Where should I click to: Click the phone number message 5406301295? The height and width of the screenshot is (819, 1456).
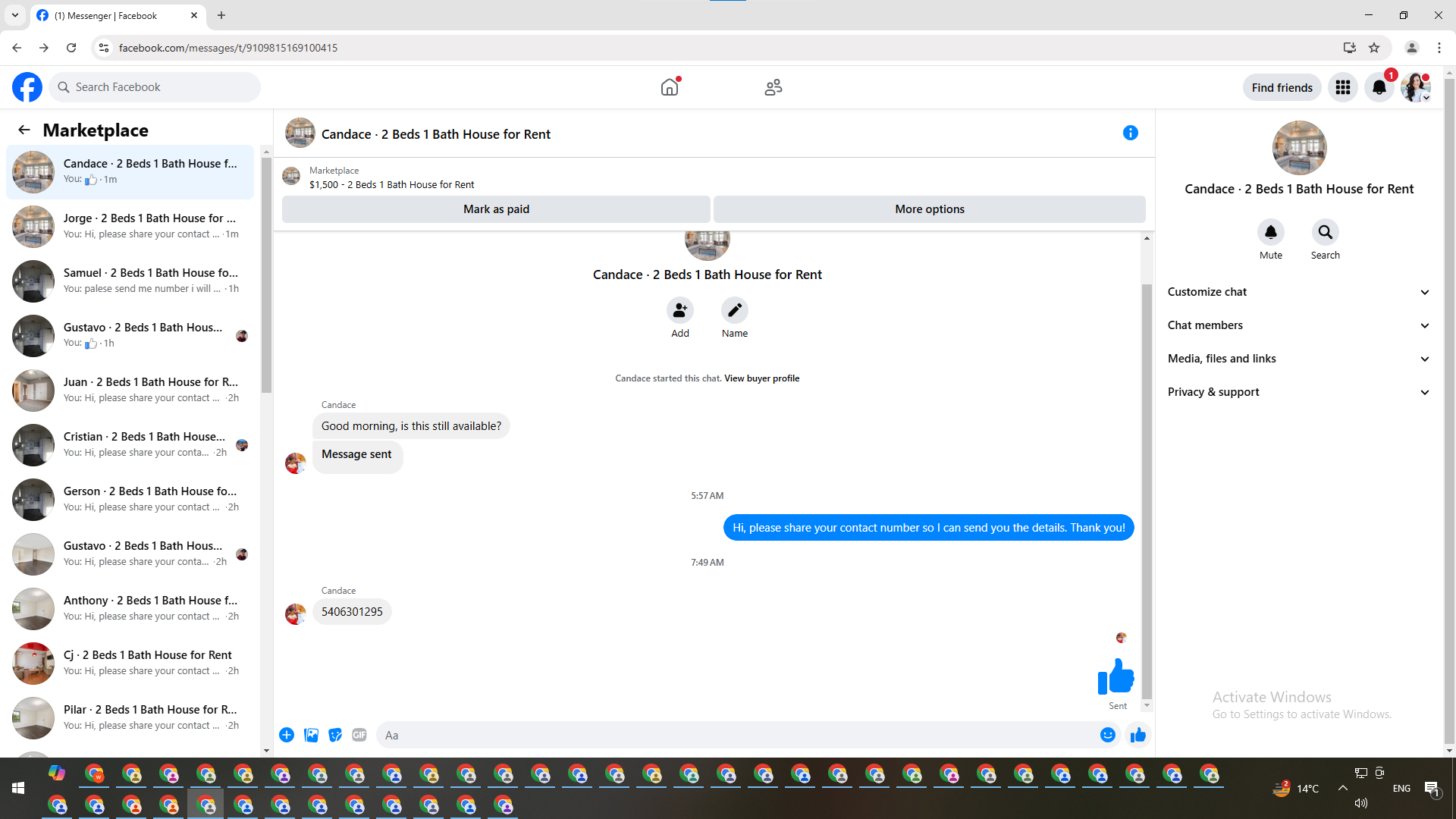pos(352,612)
